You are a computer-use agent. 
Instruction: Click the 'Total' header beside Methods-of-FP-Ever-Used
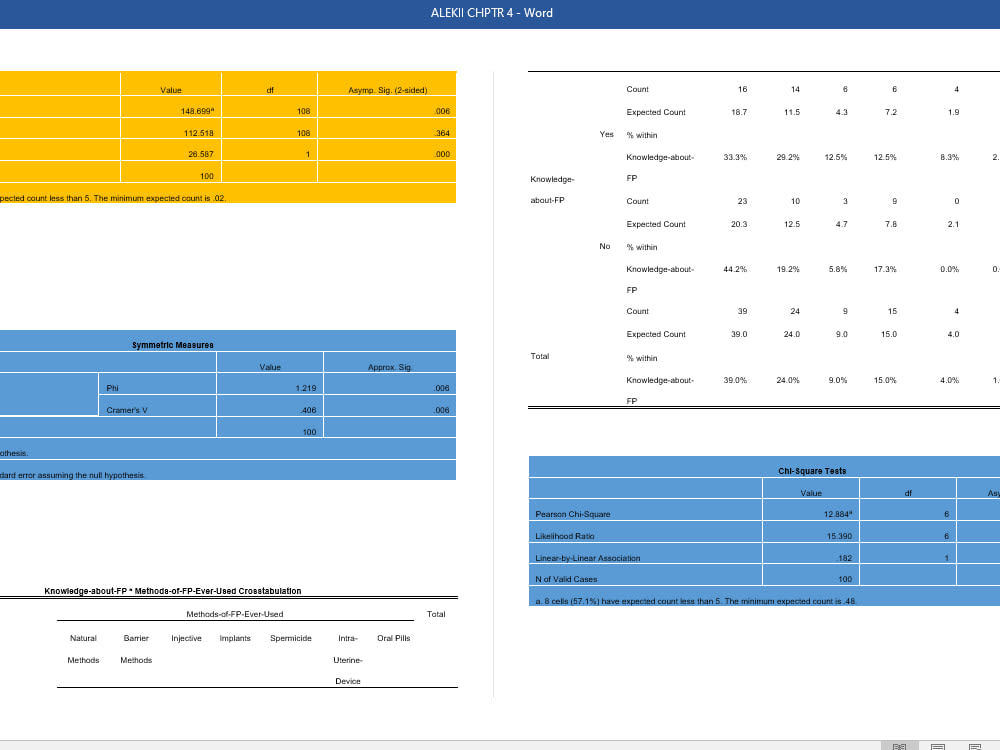pos(436,614)
